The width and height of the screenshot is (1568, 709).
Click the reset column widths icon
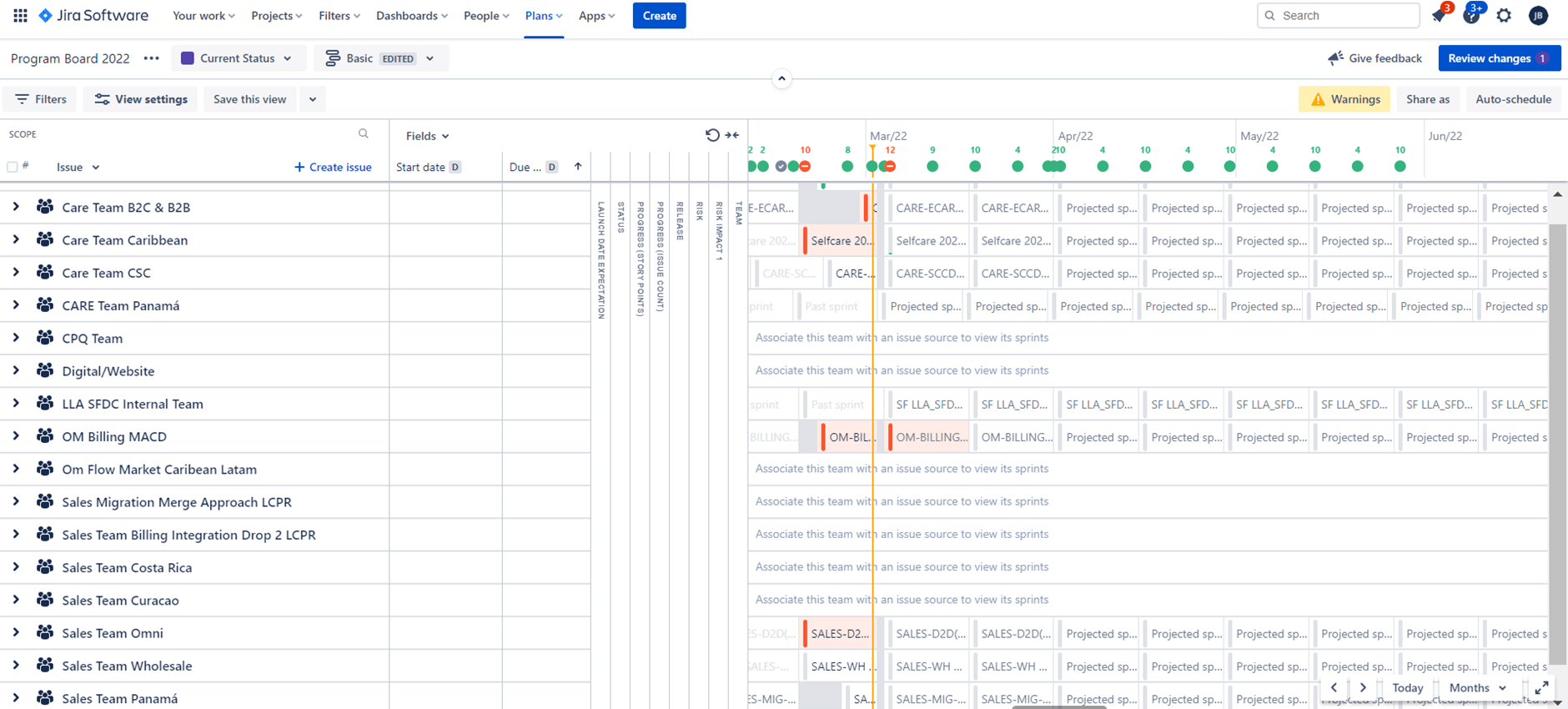(x=711, y=135)
